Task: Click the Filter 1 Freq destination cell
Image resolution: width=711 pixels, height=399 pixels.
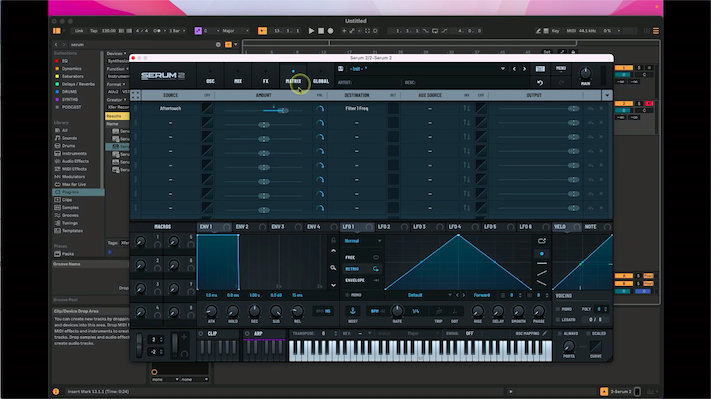Action: (x=357, y=108)
